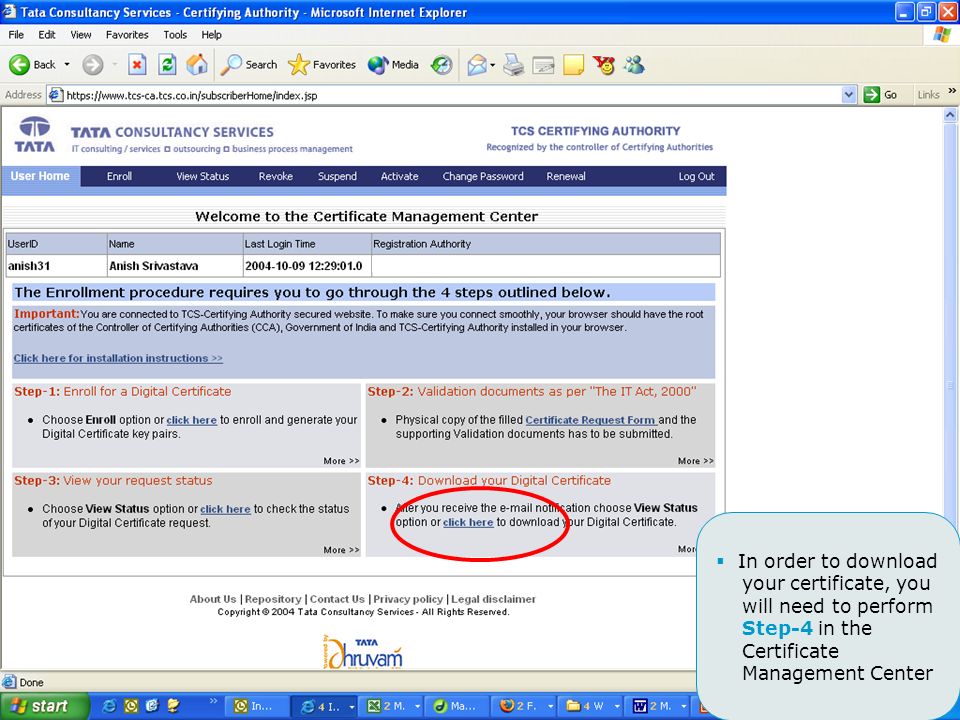Click the Forward arrow icon
The height and width of the screenshot is (720, 960).
pyautogui.click(x=92, y=64)
